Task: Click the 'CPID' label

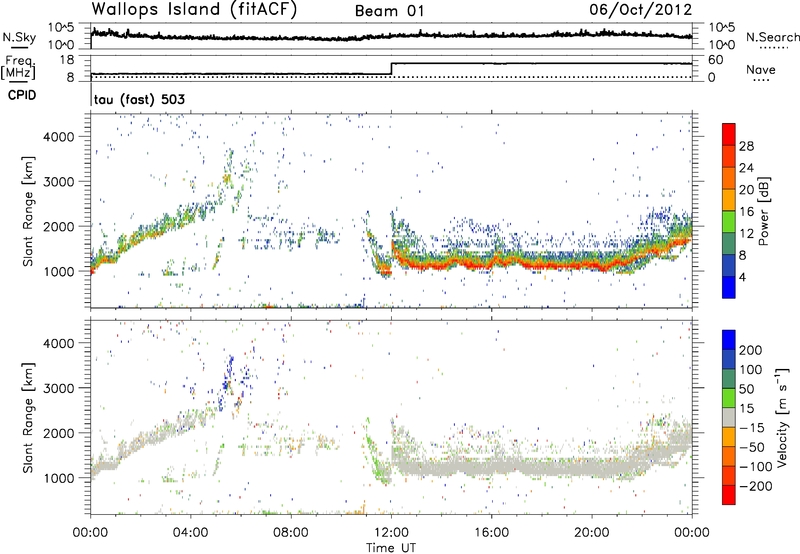Action: pyautogui.click(x=22, y=95)
